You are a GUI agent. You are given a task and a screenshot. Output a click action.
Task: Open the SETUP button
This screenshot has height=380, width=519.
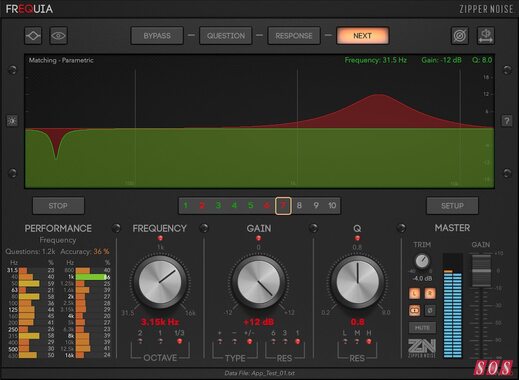[452, 206]
